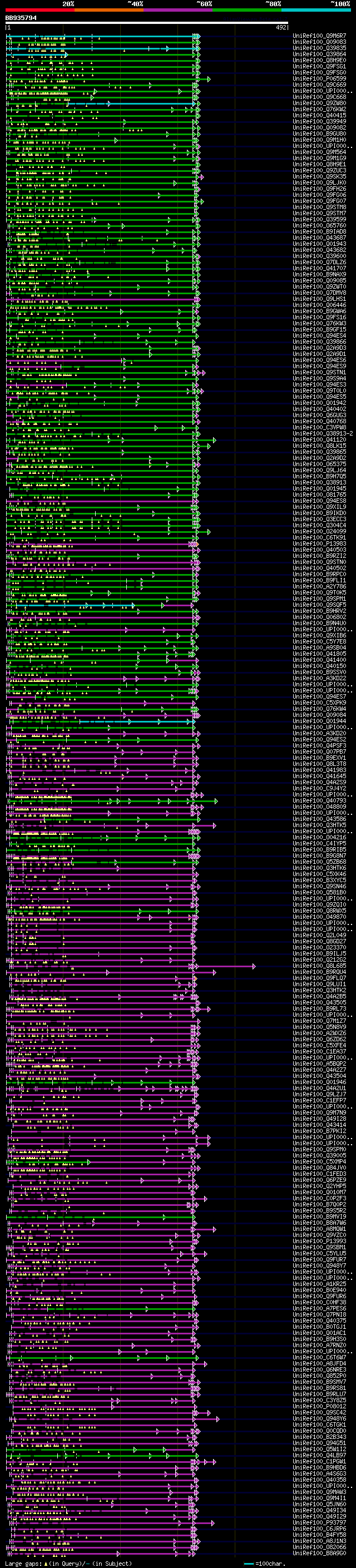Open hit UniRef100_Q9M6R7
Viewport: 356px width, 1568px height.
point(319,36)
